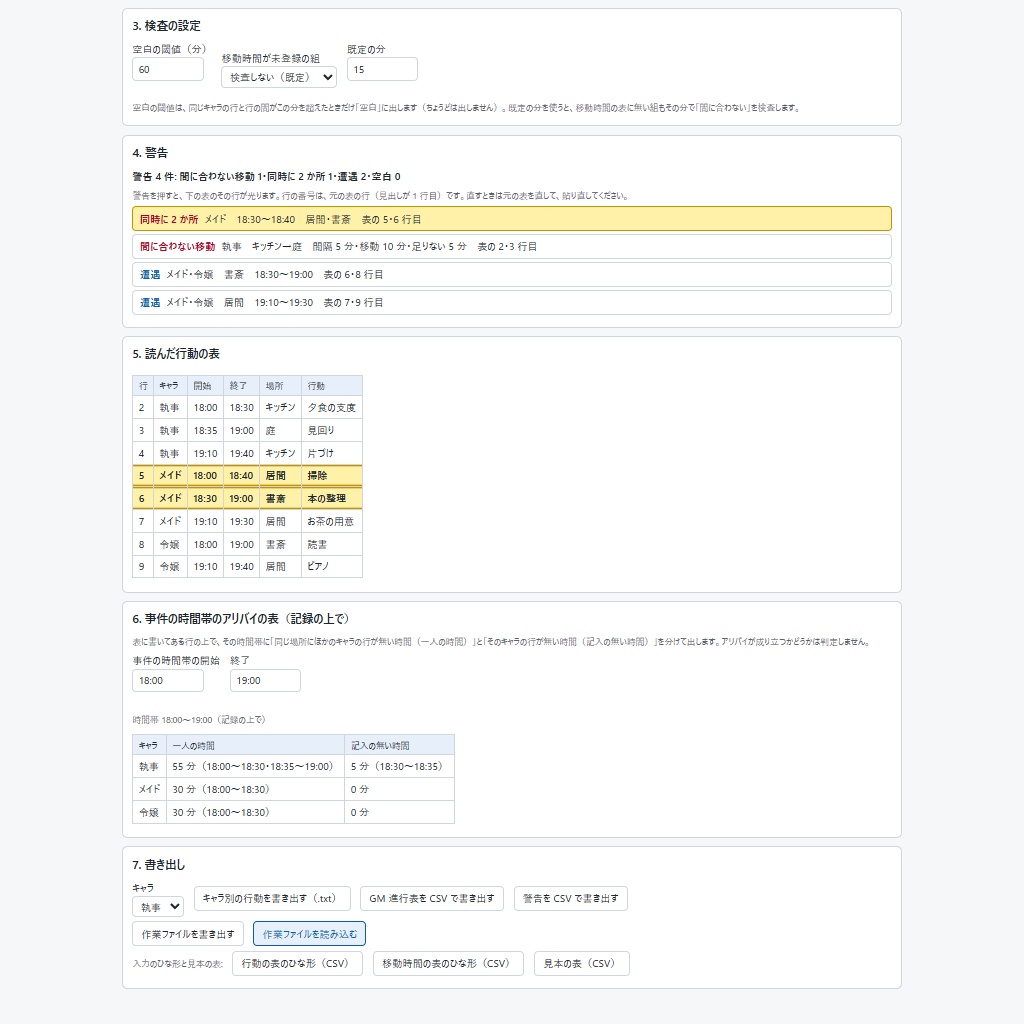Click the 終了 time field showing 19:00
The width and height of the screenshot is (1024, 1024).
click(x=265, y=680)
